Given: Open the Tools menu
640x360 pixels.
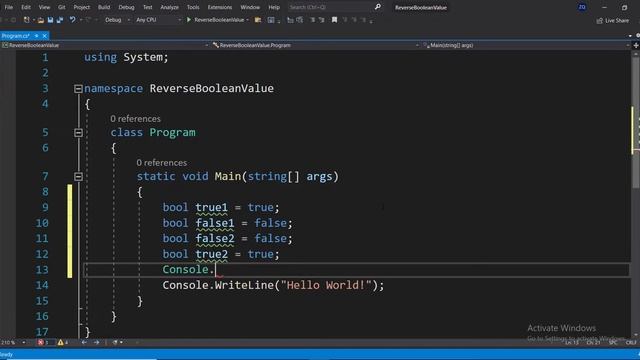Looking at the screenshot, I should click(193, 7).
